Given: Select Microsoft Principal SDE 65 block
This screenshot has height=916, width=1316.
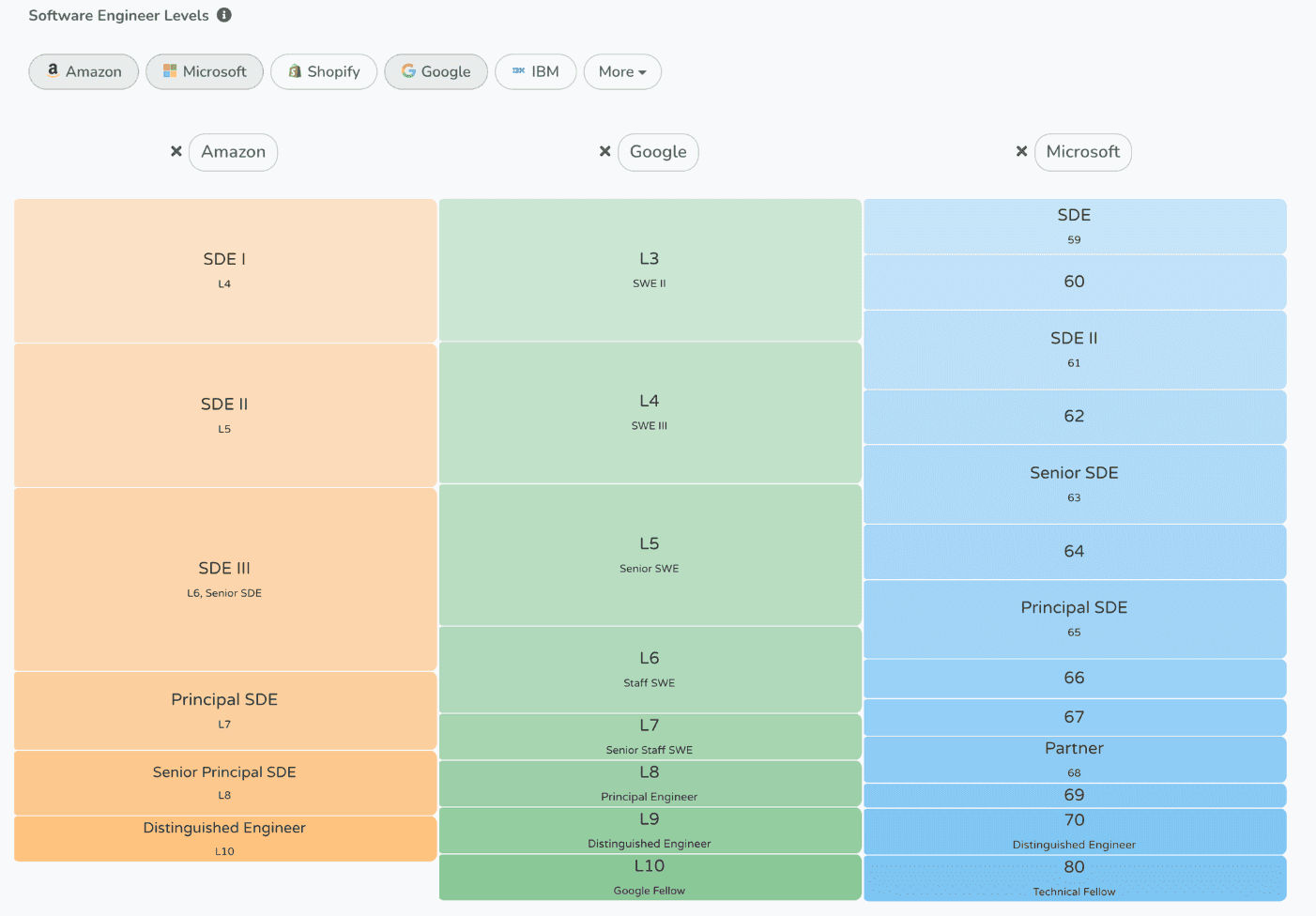Looking at the screenshot, I should click(x=1075, y=619).
